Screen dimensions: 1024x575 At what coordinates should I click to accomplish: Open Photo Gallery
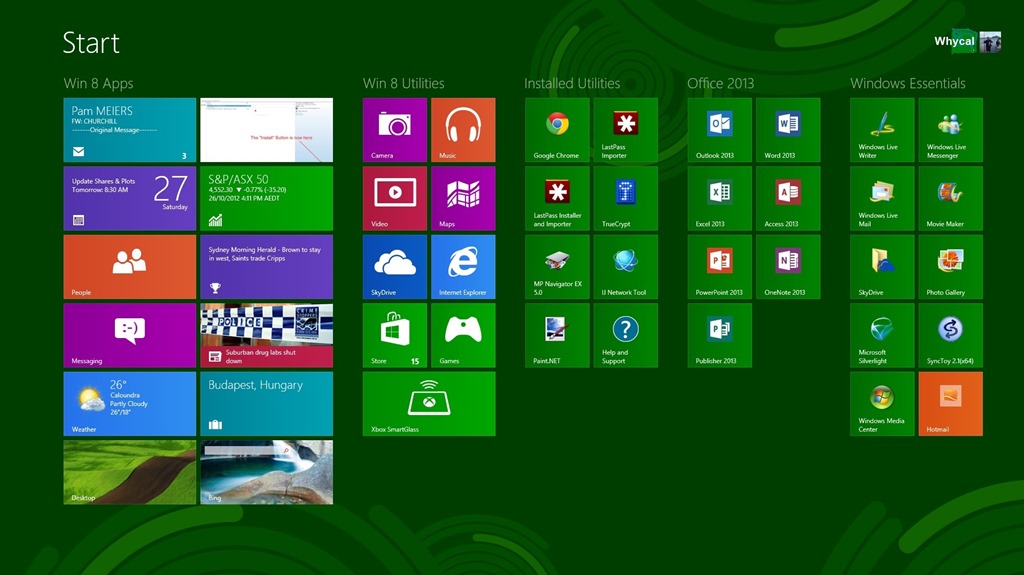point(951,267)
